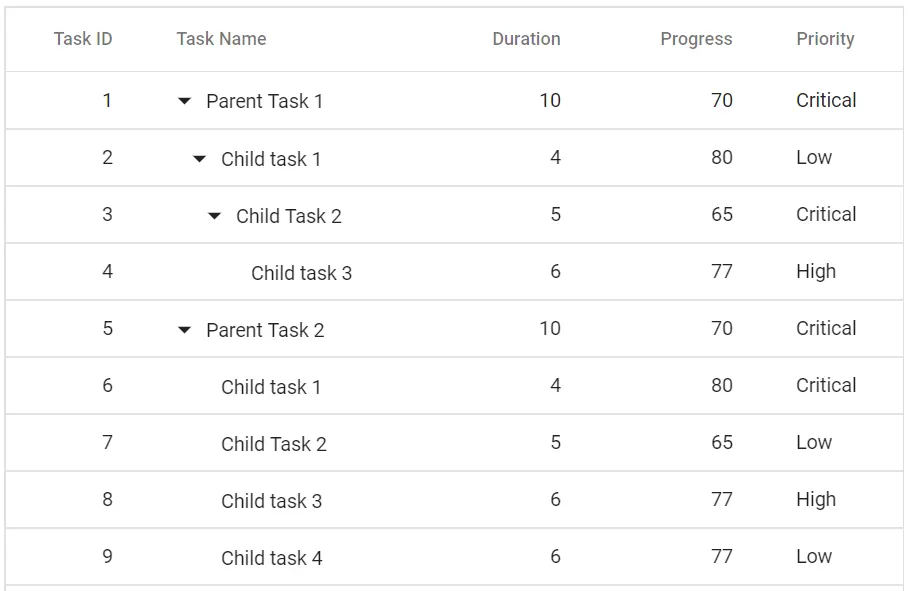Collapse Child task 1 under Parent Task 1
Image resolution: width=908 pixels, height=591 pixels.
pos(197,158)
